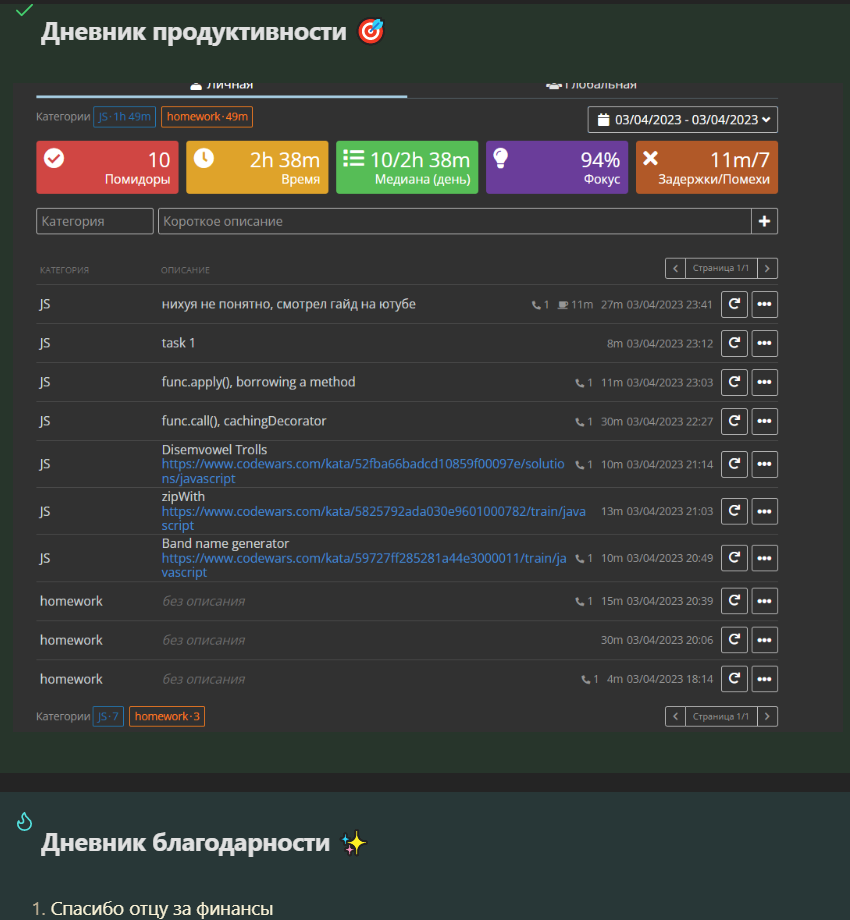Switch to the Глобальная tab
850x920 pixels.
point(592,87)
